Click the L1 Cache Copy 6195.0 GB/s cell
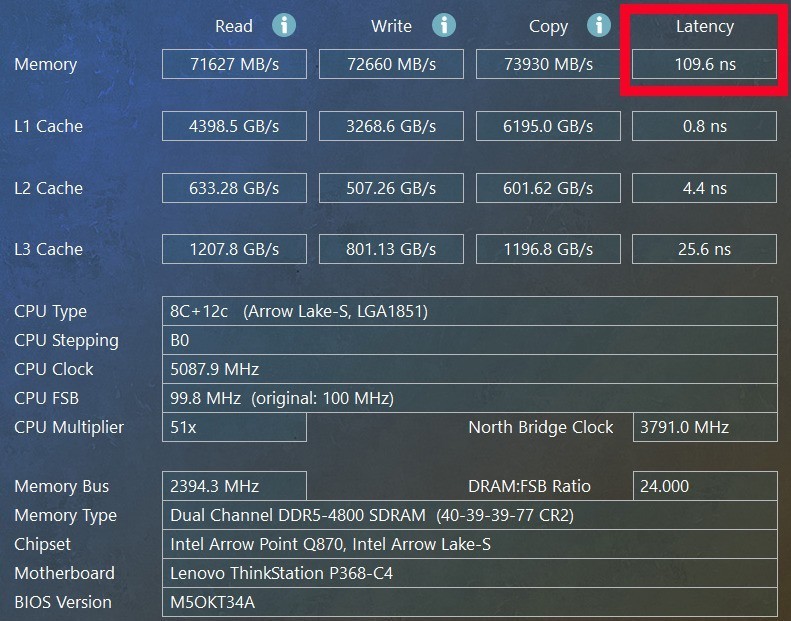Screen dimensions: 791x621 (548, 126)
